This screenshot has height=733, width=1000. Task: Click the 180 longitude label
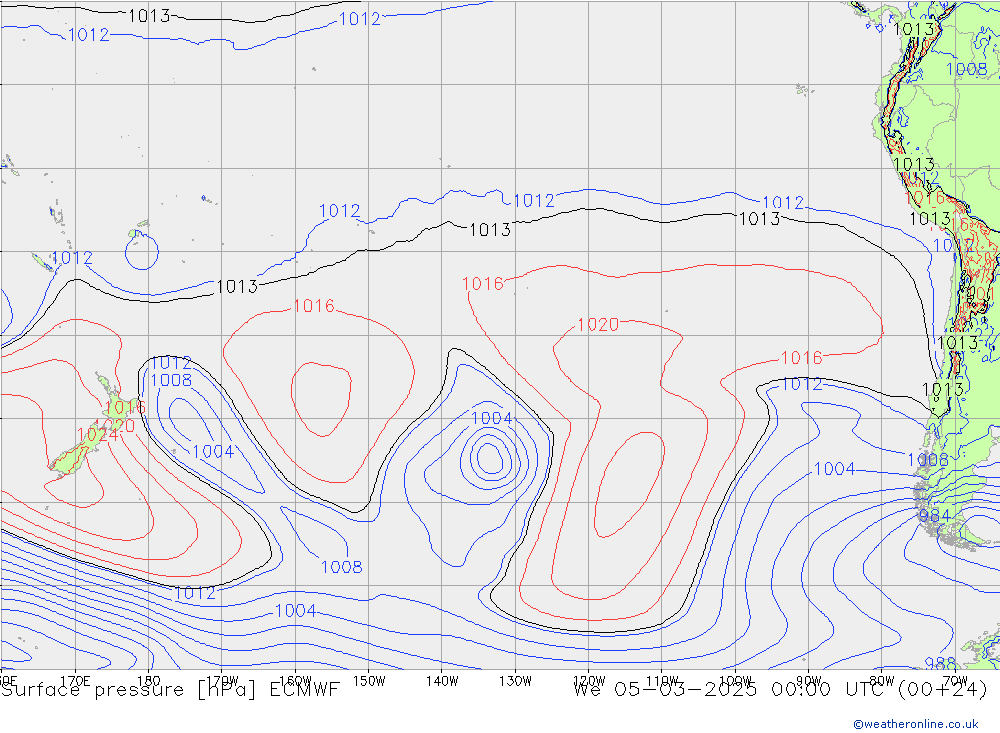point(149,681)
